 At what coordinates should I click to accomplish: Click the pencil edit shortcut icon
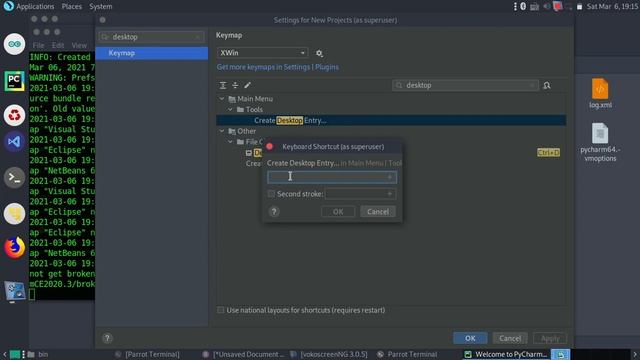247,85
